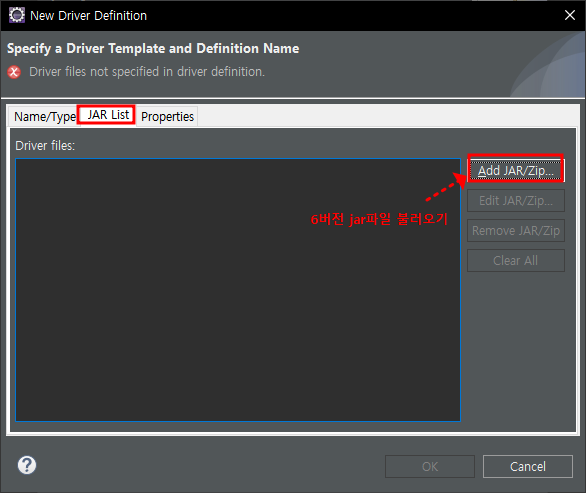Click inside the Driver files list box
This screenshot has height=493, width=586.
238,290
